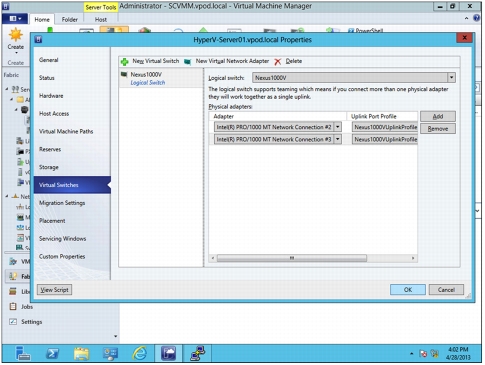Click the sun Create icon in ribbon
Screen dimensions: 485x365
pos(16,35)
